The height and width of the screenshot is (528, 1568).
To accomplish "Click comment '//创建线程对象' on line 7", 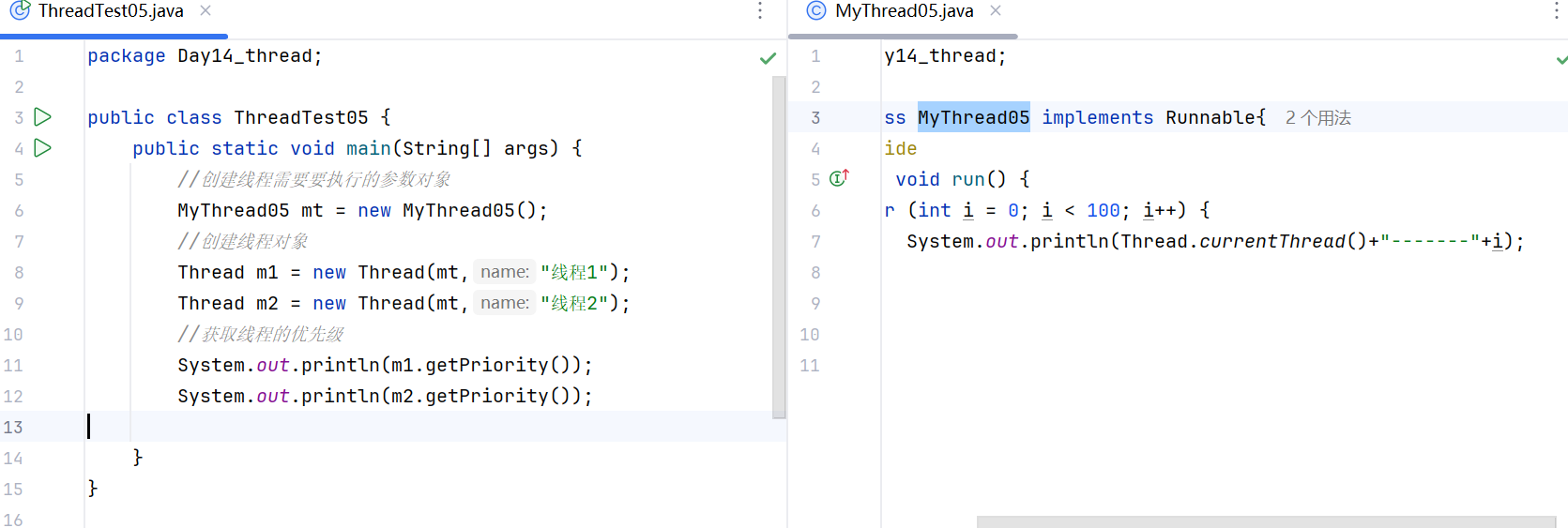I will (x=243, y=241).
